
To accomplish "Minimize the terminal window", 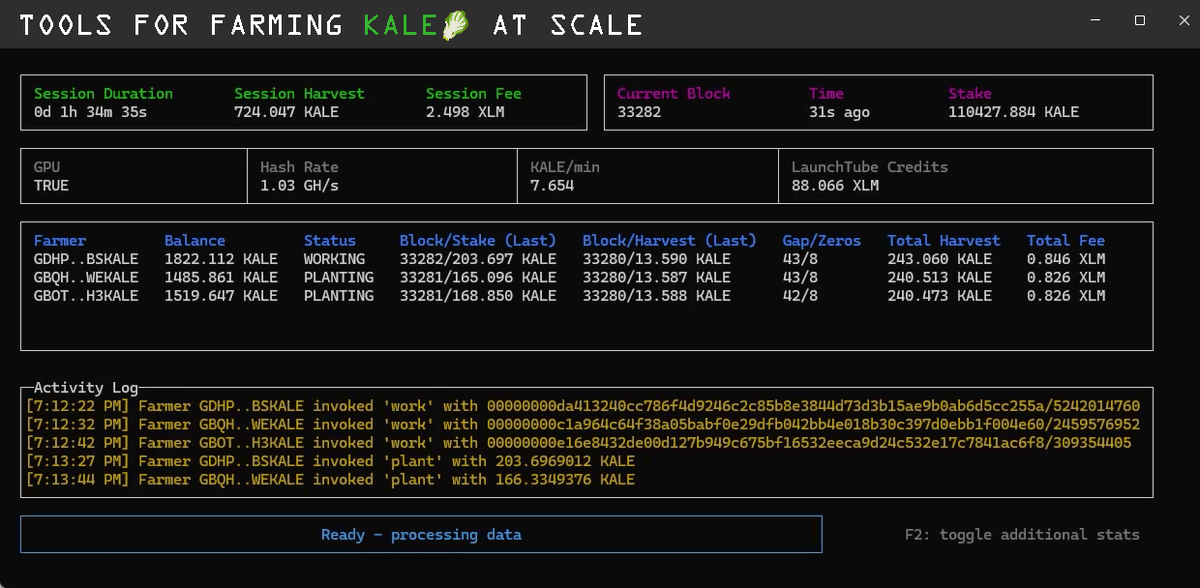I will click(1094, 20).
